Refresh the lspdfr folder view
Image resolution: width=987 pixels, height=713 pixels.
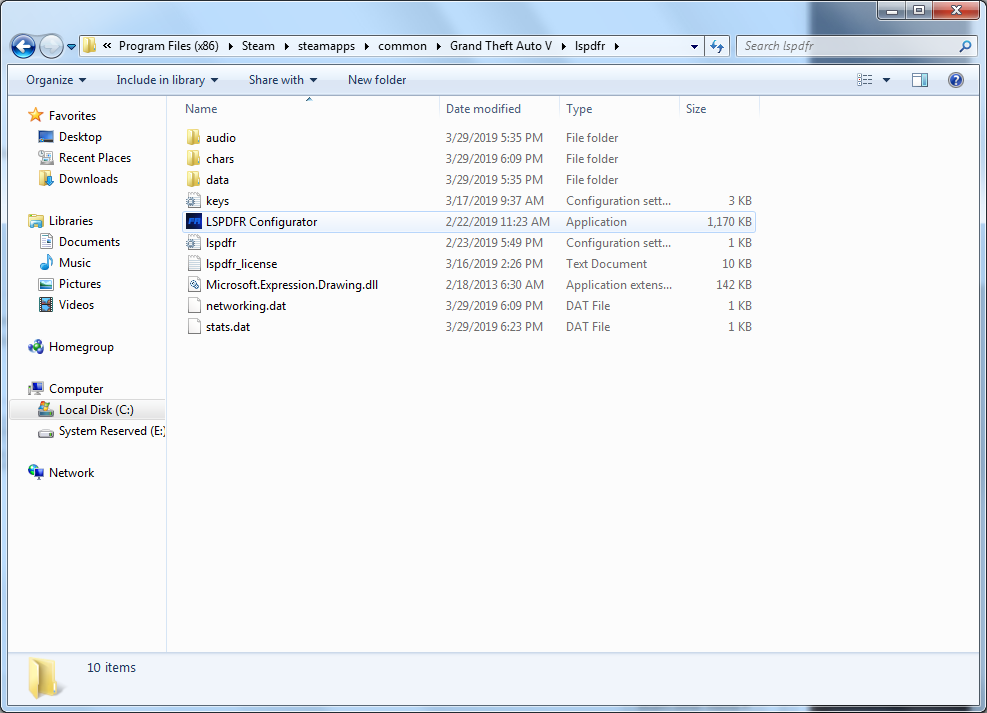click(717, 46)
